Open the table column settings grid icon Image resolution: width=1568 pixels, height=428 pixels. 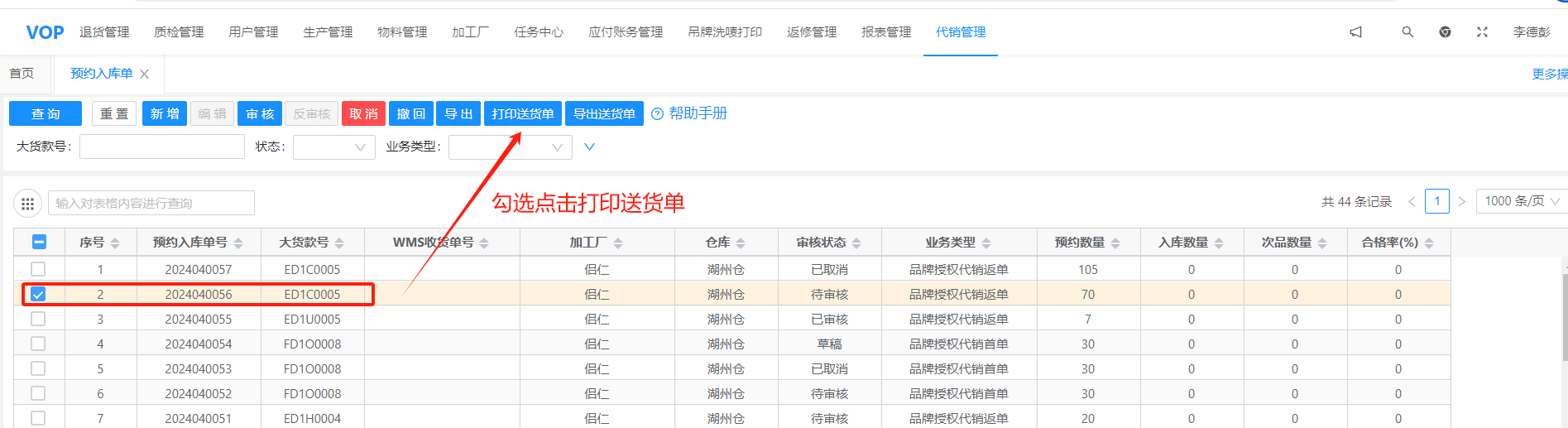tap(27, 204)
